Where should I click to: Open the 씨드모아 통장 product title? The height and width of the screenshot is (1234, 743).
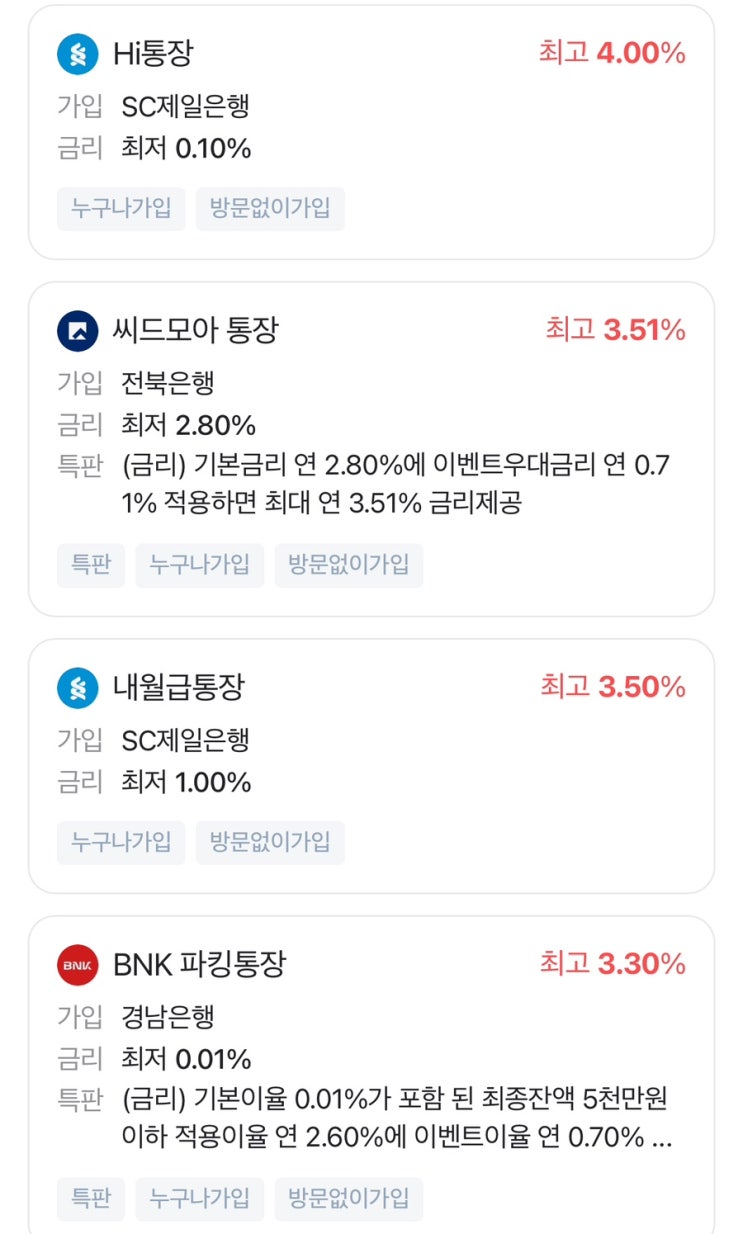click(x=196, y=331)
